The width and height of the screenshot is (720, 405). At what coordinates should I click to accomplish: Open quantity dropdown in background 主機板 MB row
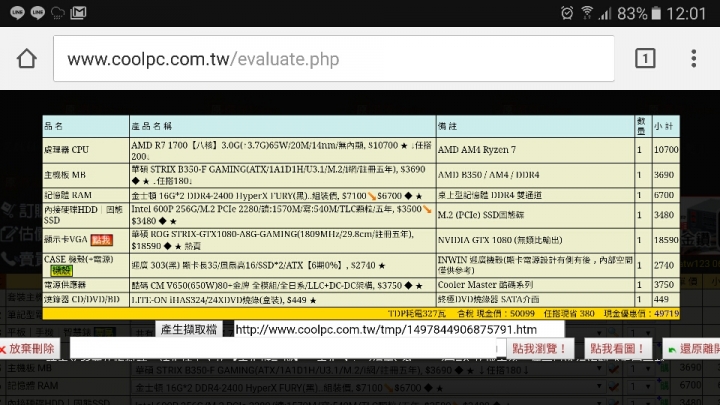point(640,368)
